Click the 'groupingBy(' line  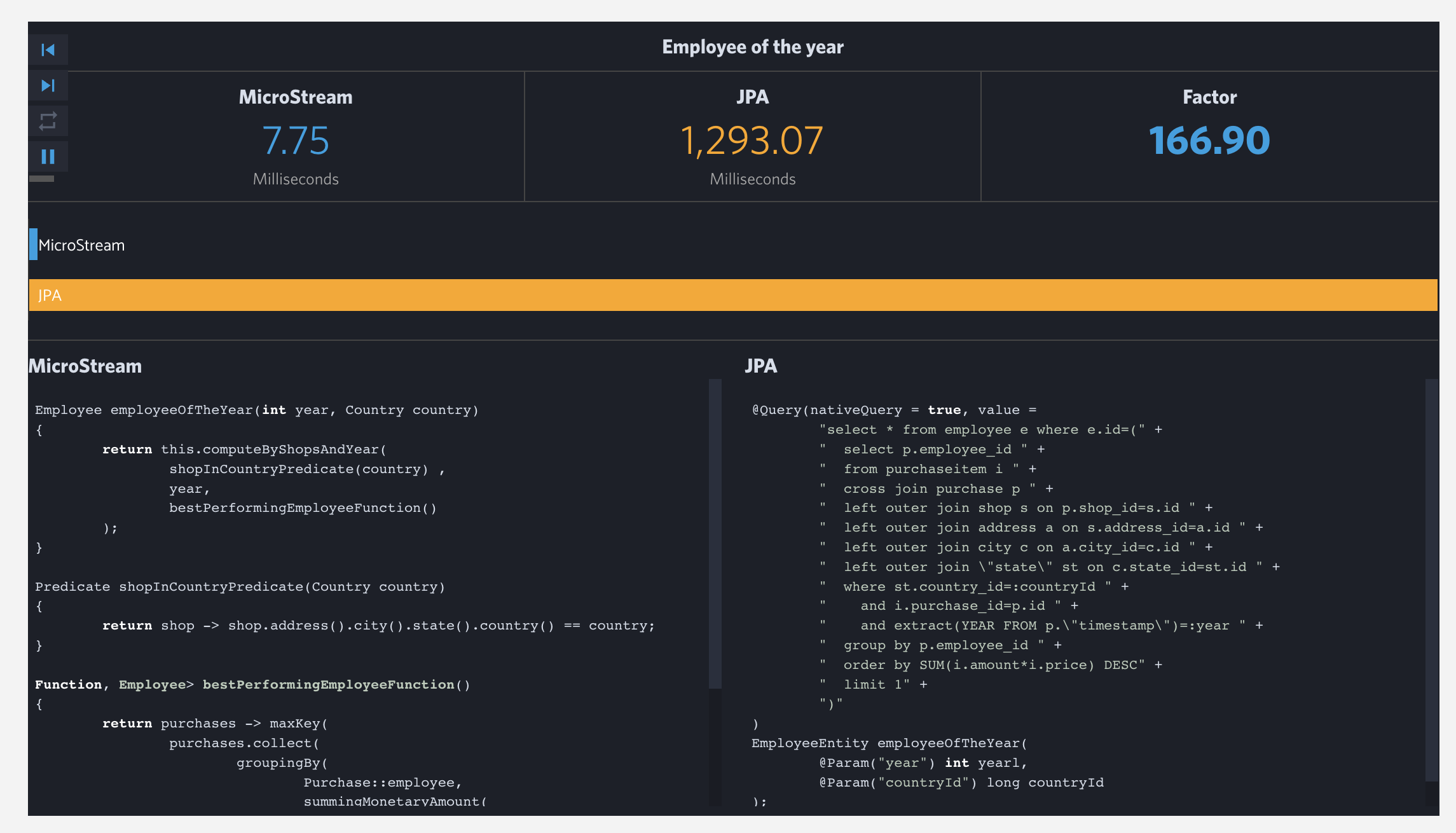[x=282, y=763]
